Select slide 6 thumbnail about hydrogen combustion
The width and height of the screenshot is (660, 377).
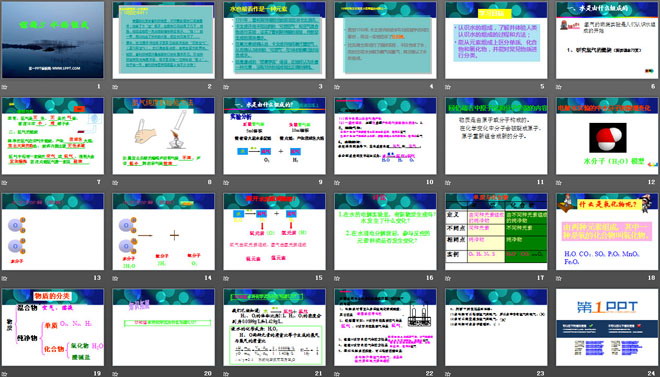(607, 40)
